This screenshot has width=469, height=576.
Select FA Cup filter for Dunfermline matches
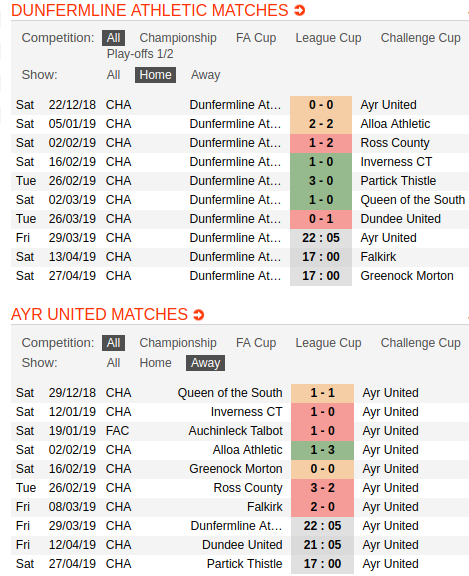coord(256,38)
